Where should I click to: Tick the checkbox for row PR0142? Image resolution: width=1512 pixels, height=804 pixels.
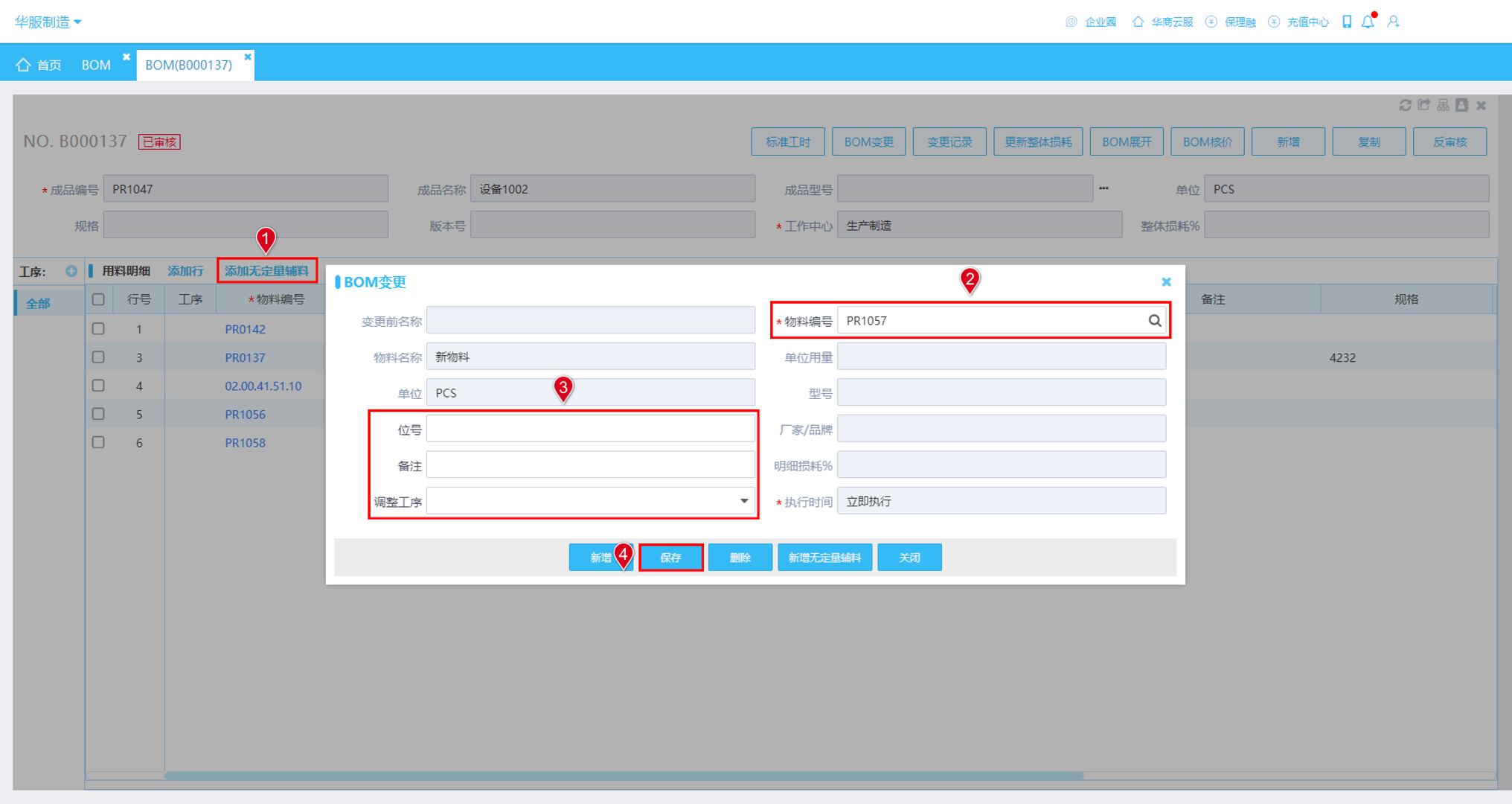tap(98, 328)
